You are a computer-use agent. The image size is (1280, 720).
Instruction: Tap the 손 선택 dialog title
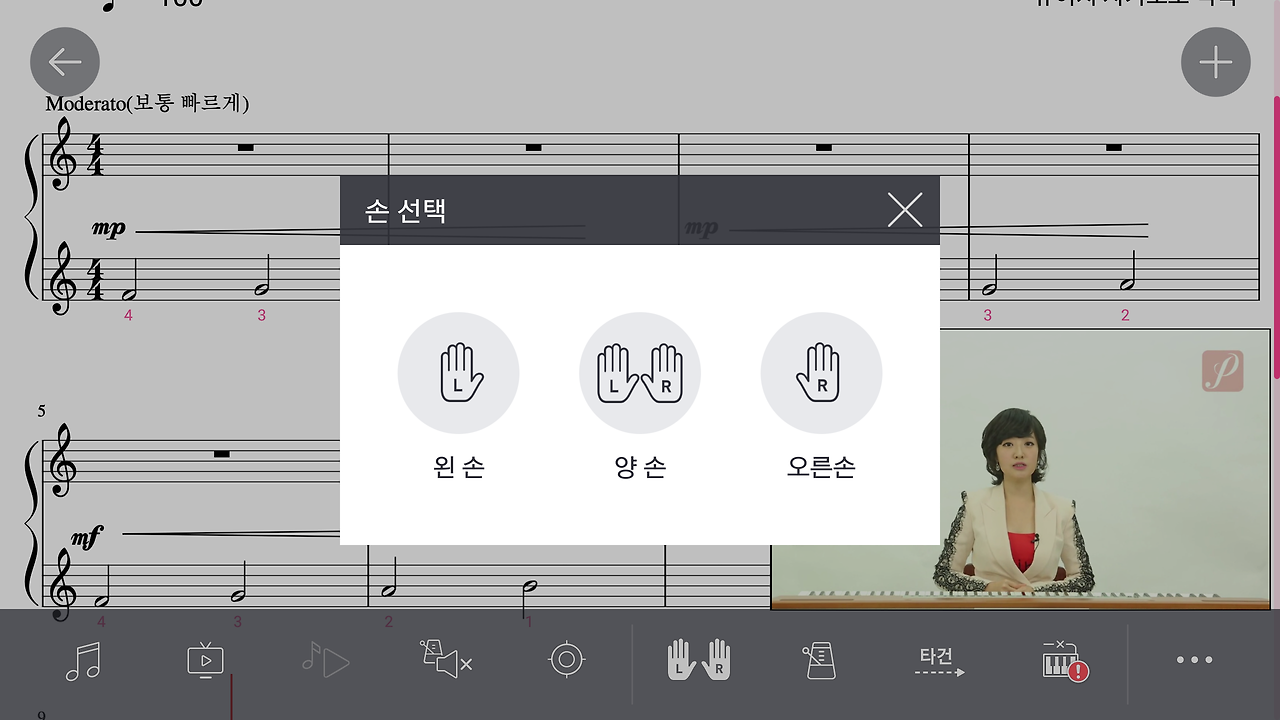point(405,211)
